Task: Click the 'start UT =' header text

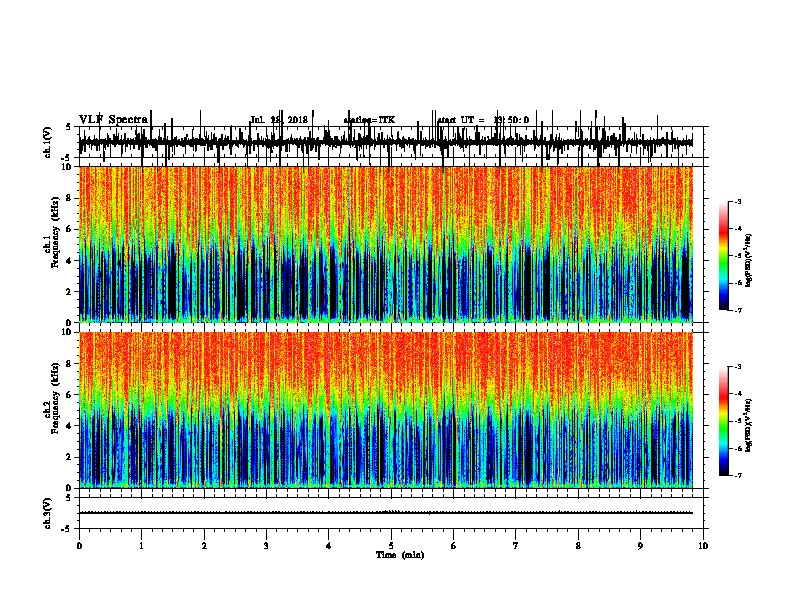Action: [461, 120]
